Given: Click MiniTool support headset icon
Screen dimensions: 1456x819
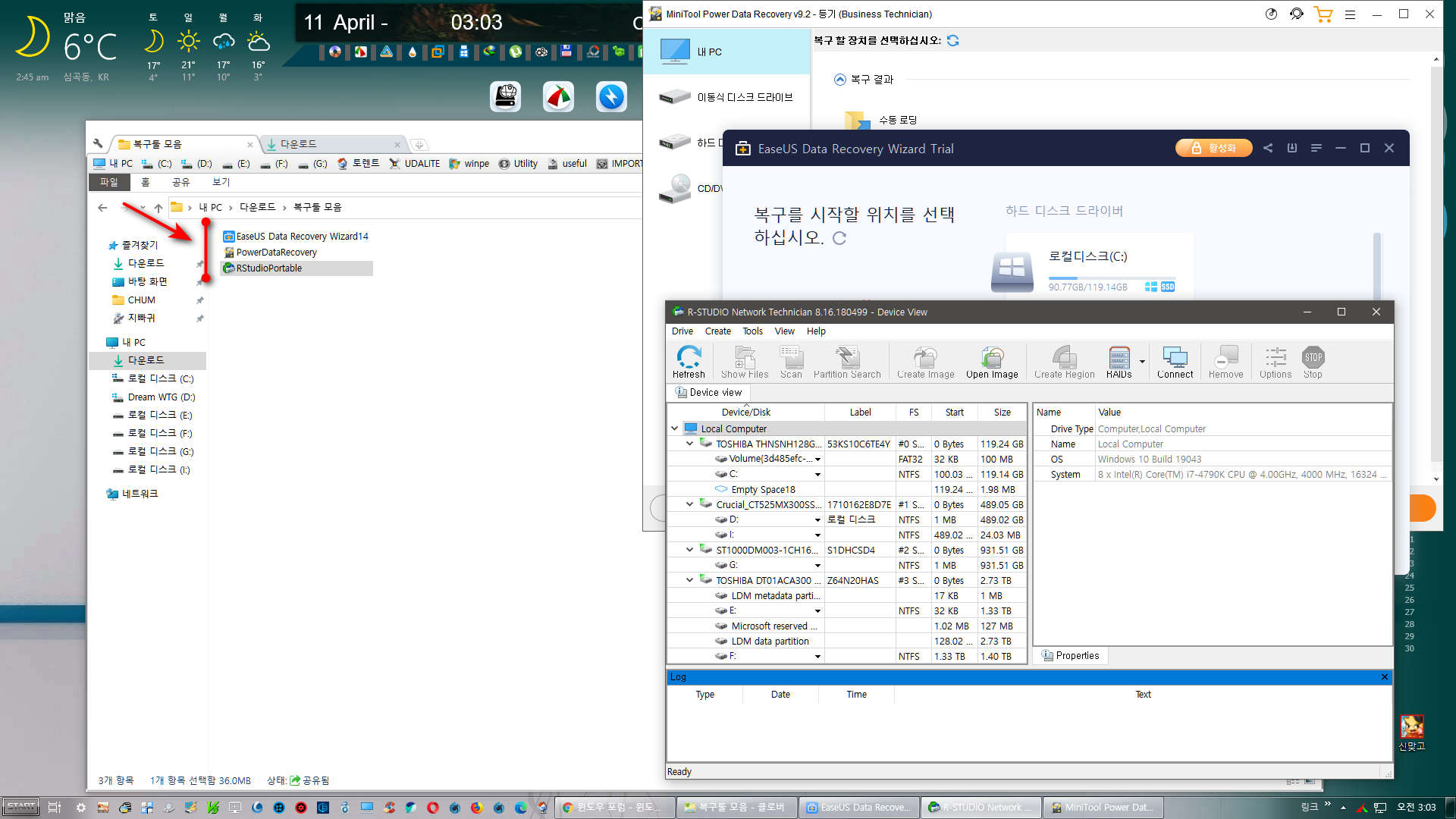Looking at the screenshot, I should pos(1297,14).
